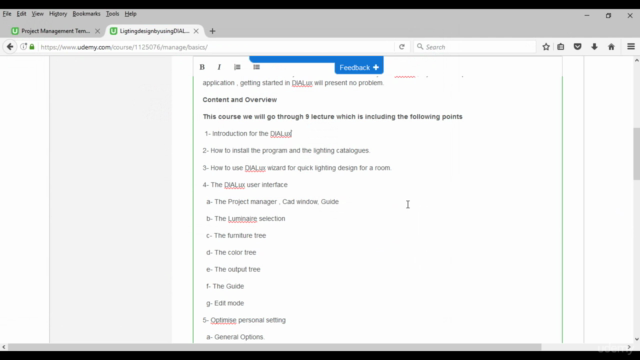Click the udemy.com address bar
This screenshot has height=360, width=640.
[x=216, y=47]
